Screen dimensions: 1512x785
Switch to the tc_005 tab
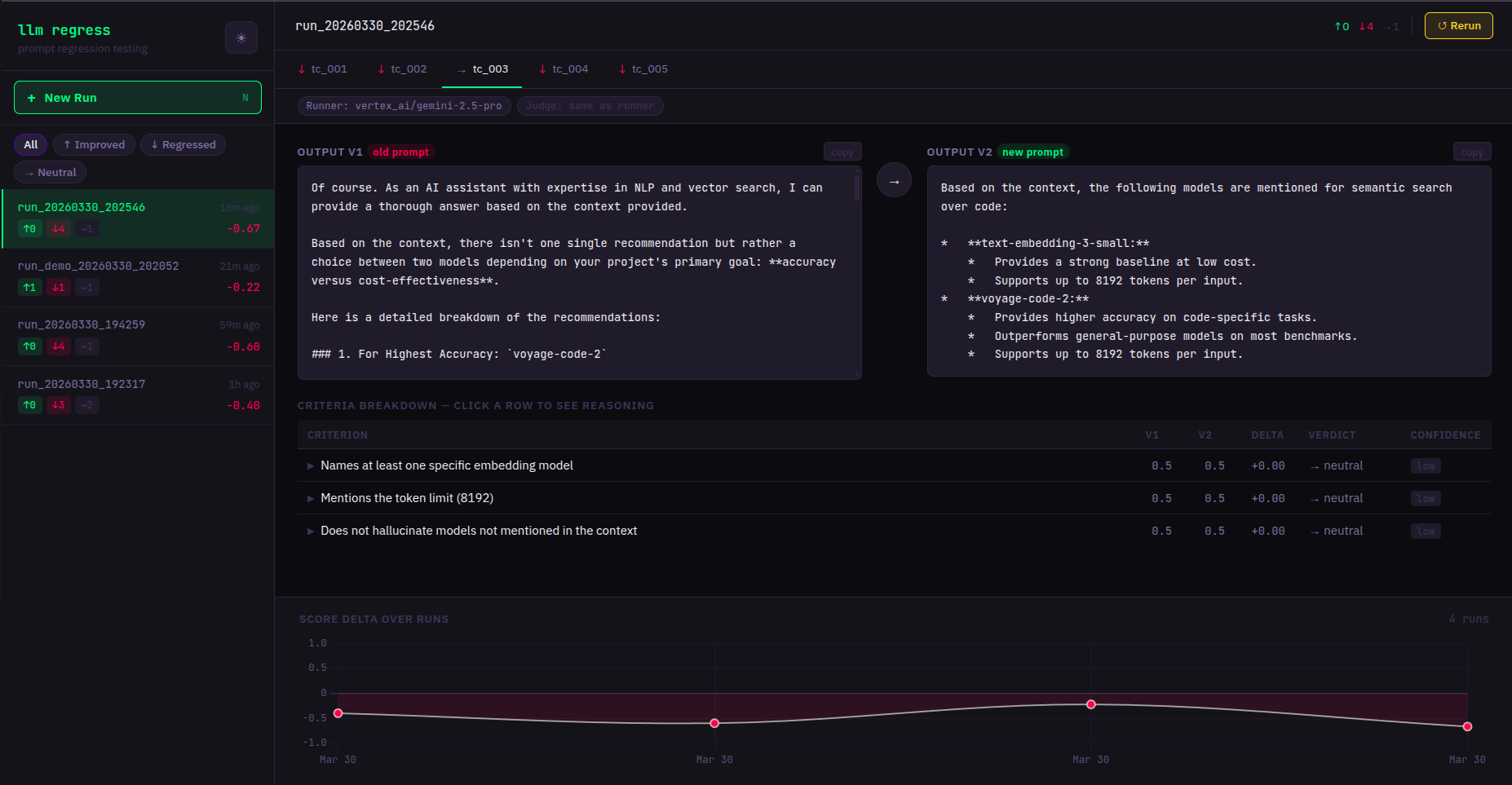643,69
